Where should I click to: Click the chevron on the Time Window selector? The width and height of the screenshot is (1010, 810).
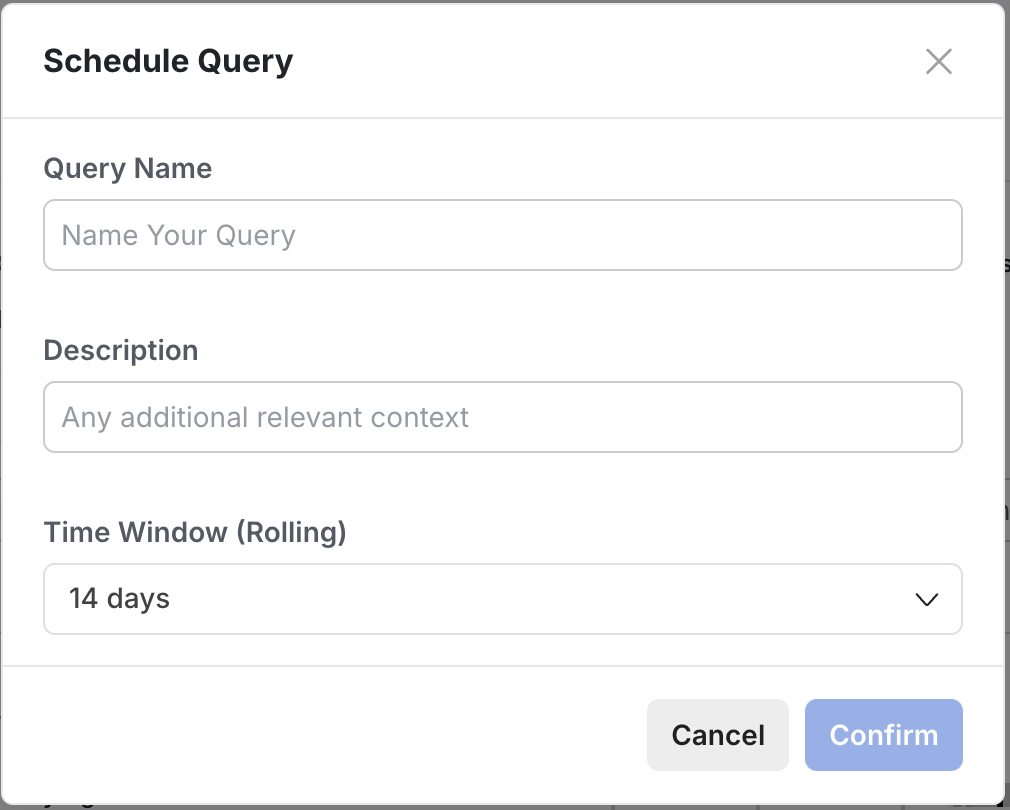coord(926,599)
